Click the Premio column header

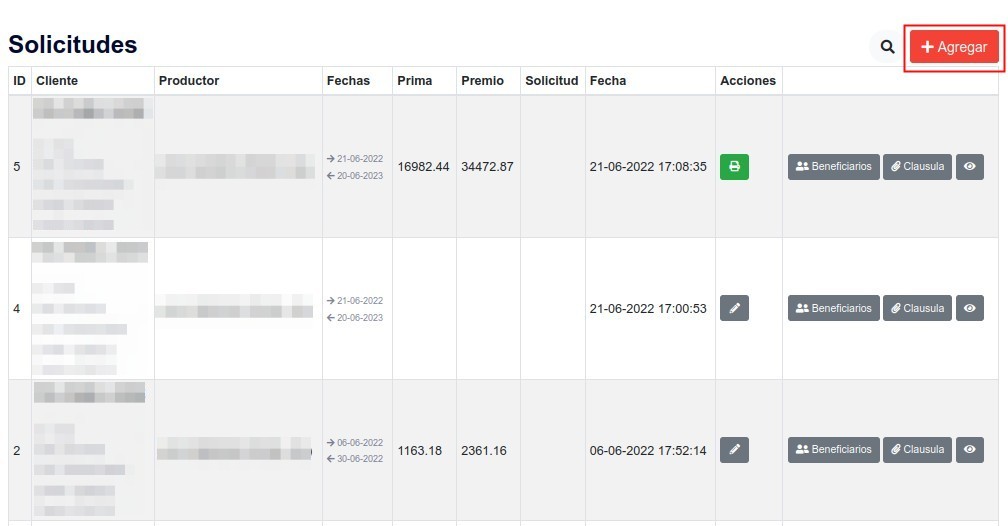[482, 81]
